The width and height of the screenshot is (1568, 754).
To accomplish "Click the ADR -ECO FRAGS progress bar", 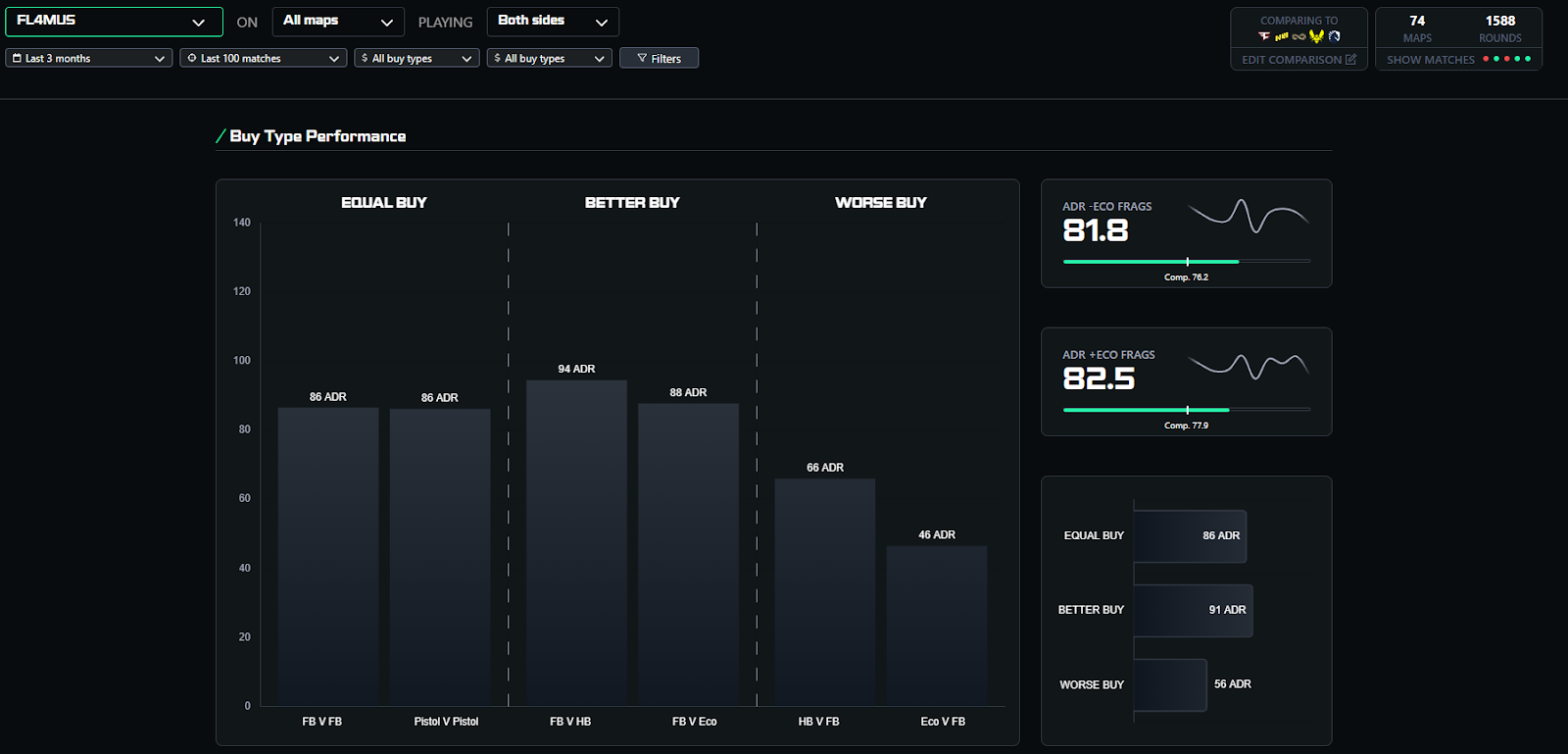I will click(x=1186, y=262).
